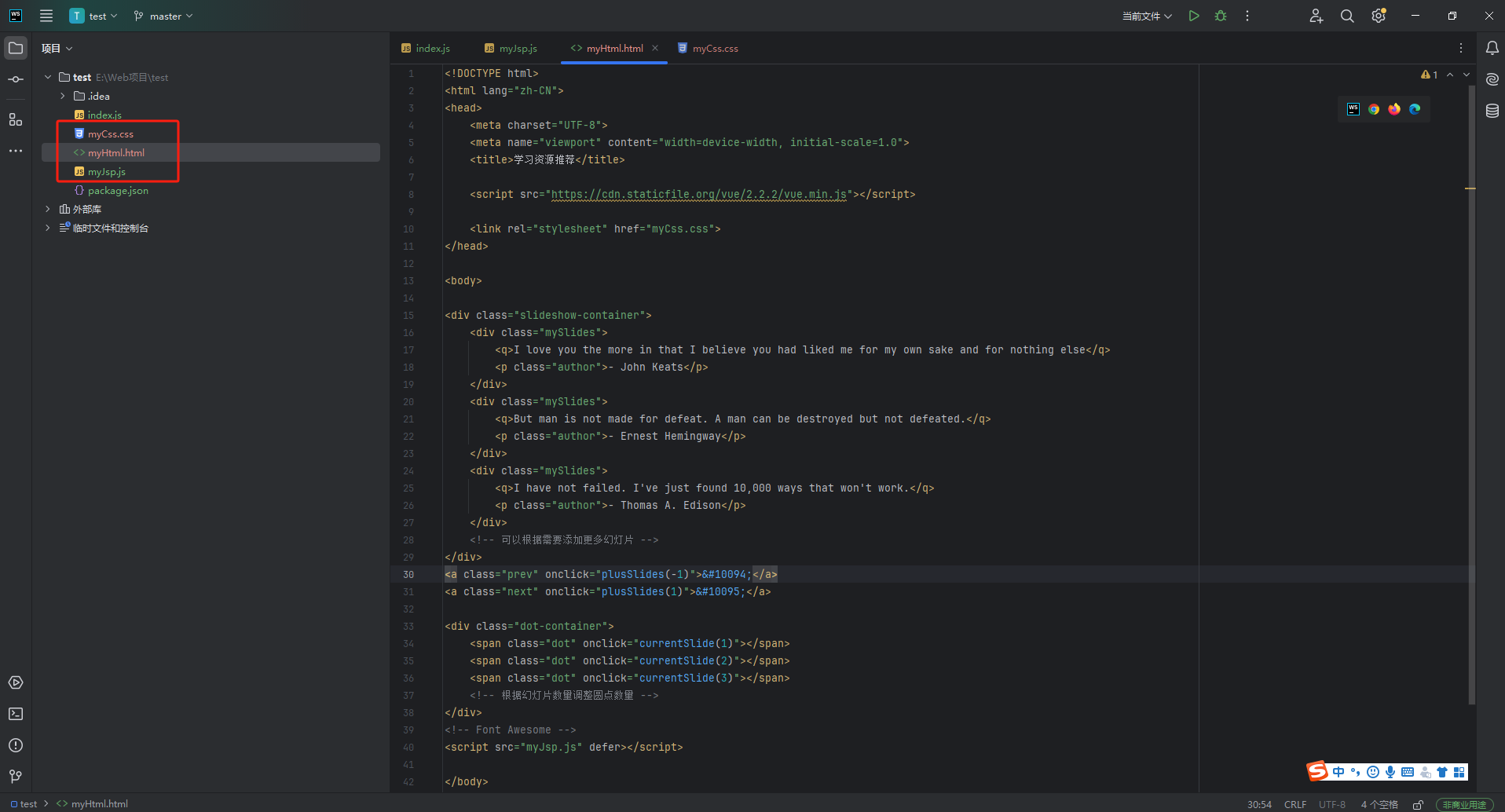Open the Services tool window
1505x812 pixels.
(x=16, y=682)
